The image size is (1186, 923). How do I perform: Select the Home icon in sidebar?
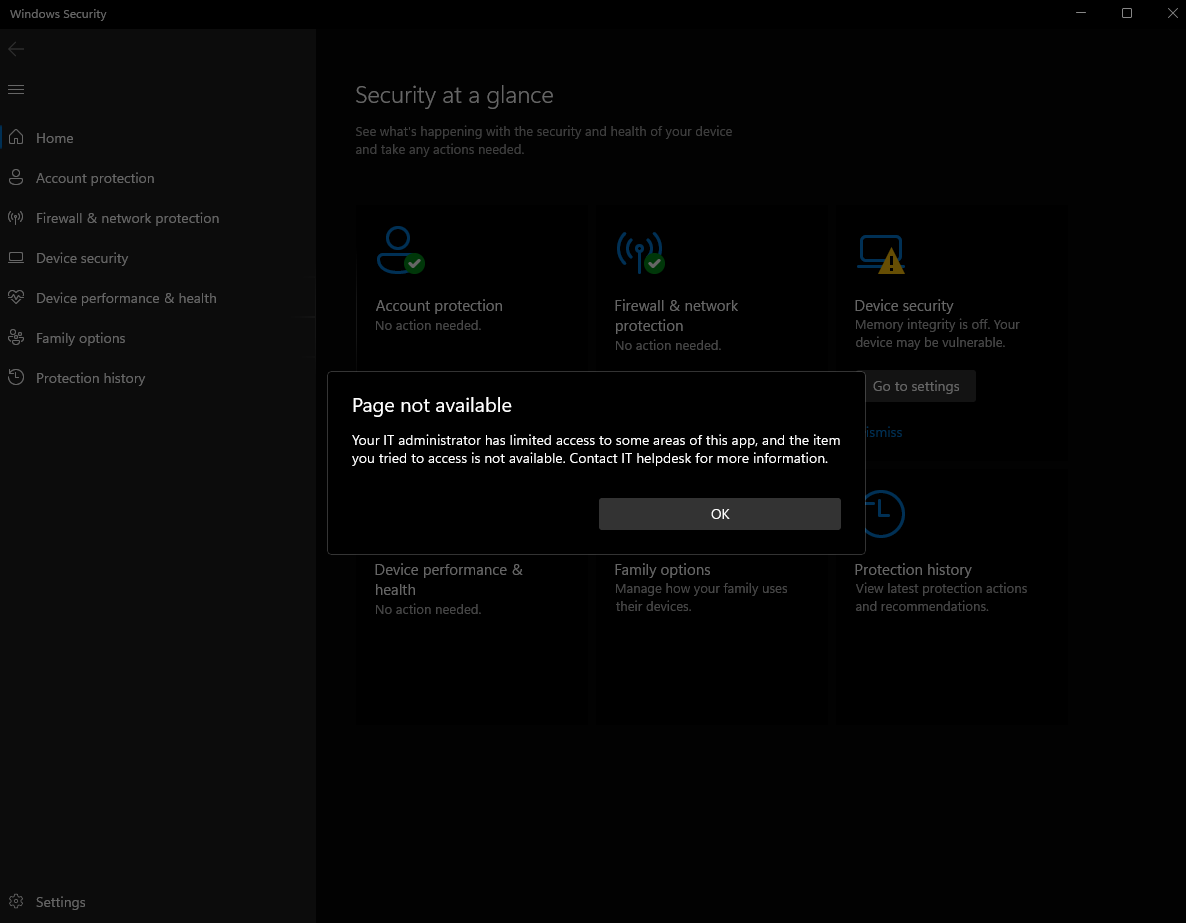click(x=16, y=137)
